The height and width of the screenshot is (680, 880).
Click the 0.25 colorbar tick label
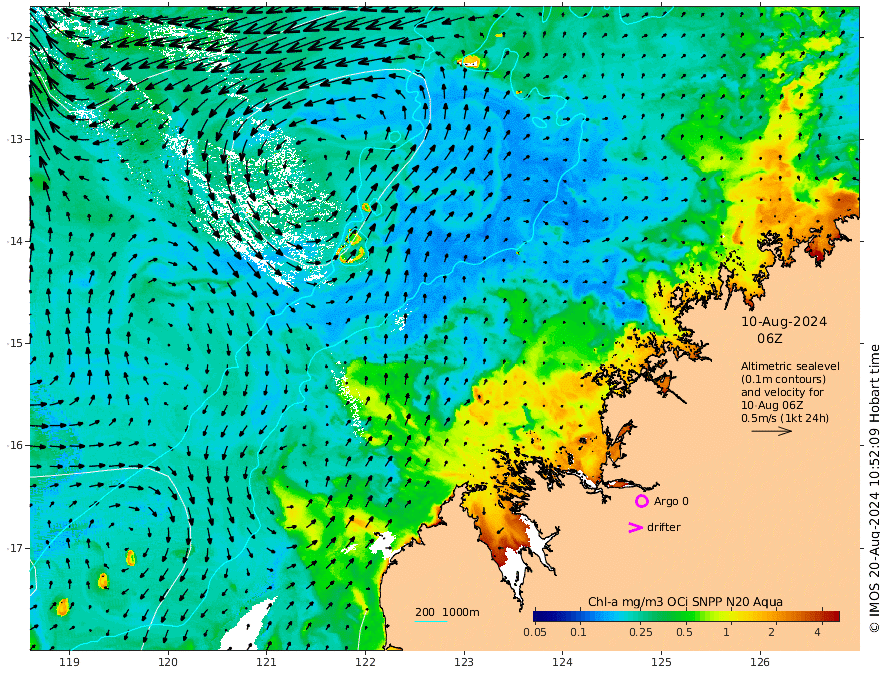641,632
